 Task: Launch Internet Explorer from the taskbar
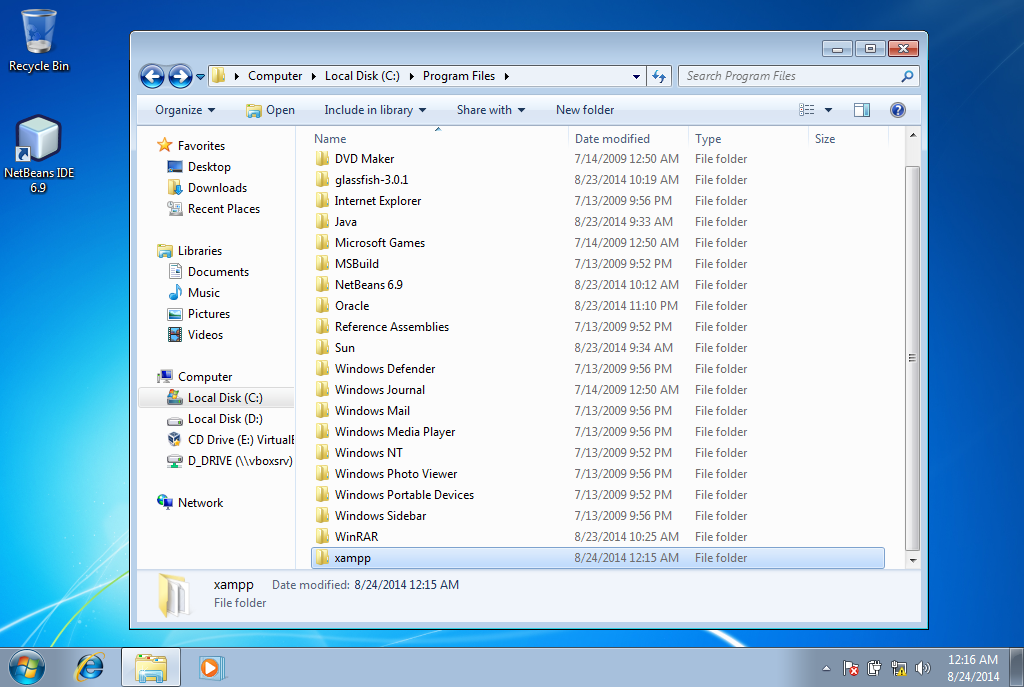[89, 667]
